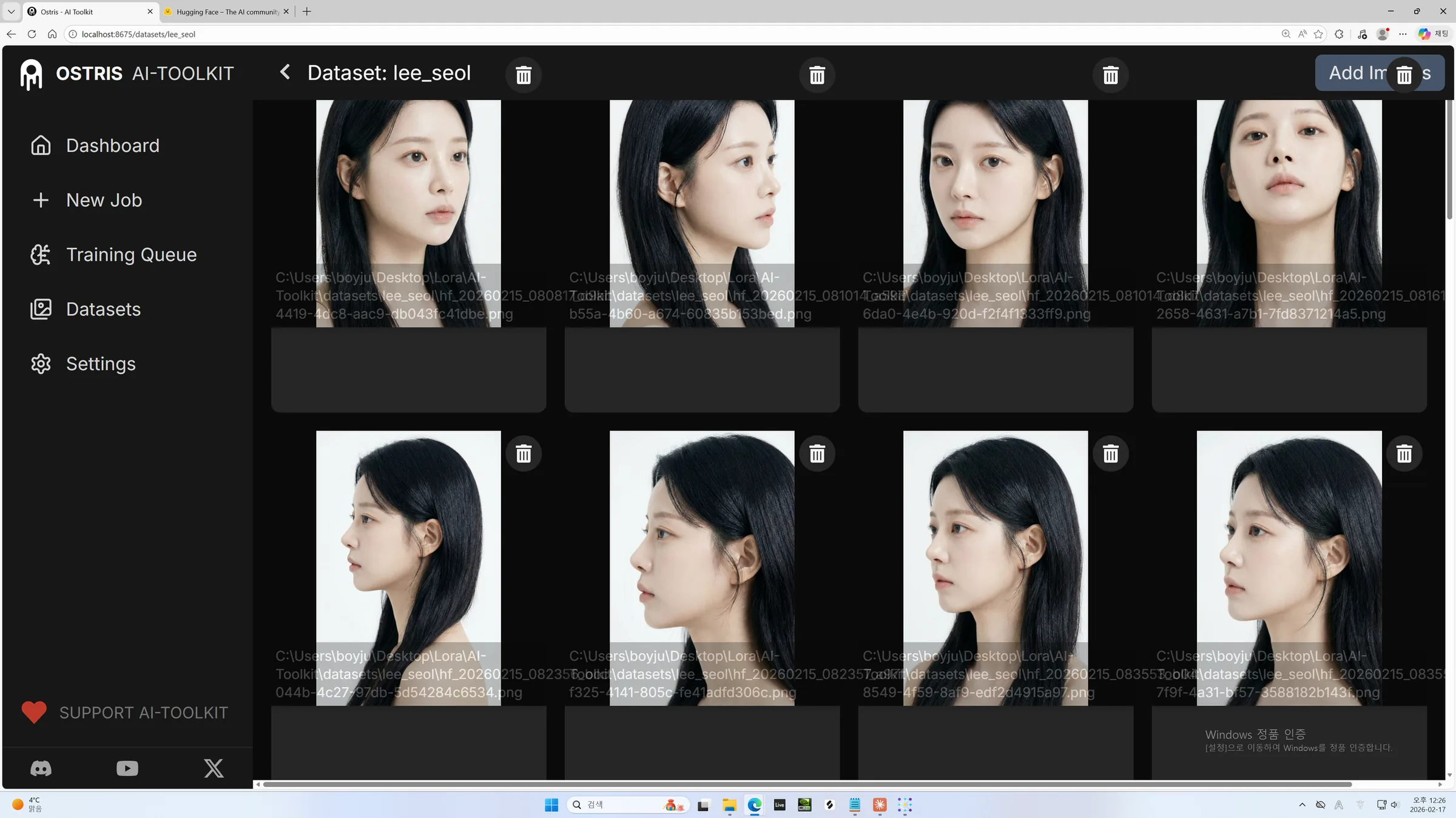The width and height of the screenshot is (1456, 818).
Task: Open the Datasets section
Action: [103, 309]
